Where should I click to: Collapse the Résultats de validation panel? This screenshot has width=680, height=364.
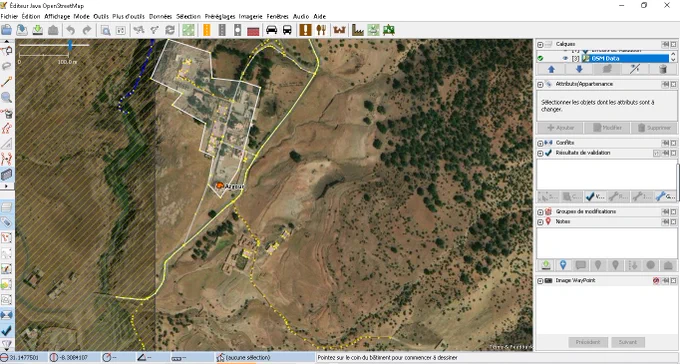tap(540, 153)
